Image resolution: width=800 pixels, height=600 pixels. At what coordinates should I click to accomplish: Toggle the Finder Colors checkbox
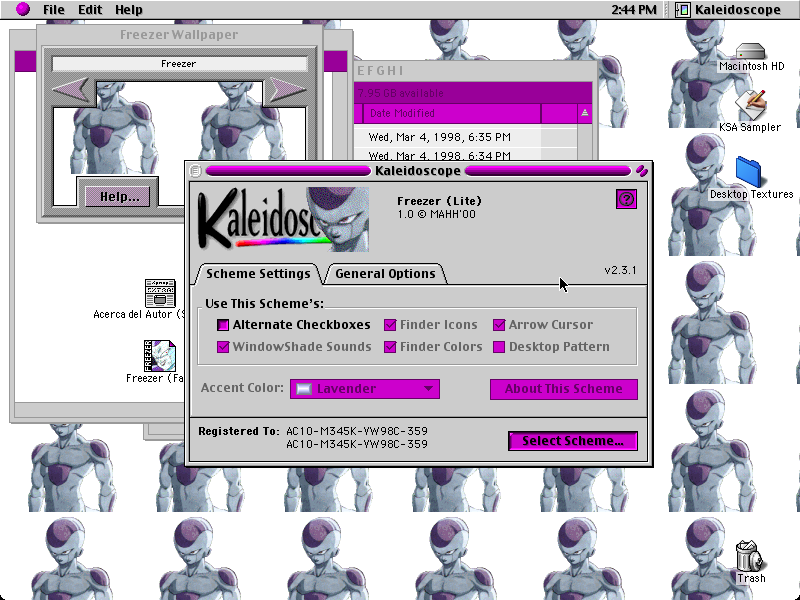click(x=390, y=347)
